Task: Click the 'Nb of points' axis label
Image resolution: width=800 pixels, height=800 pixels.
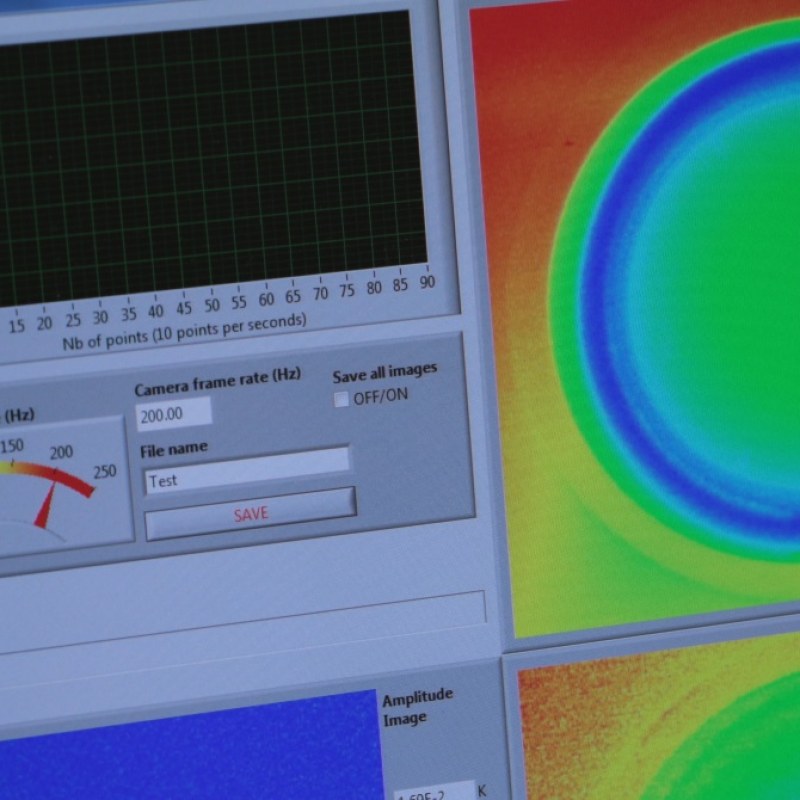Action: tap(185, 331)
